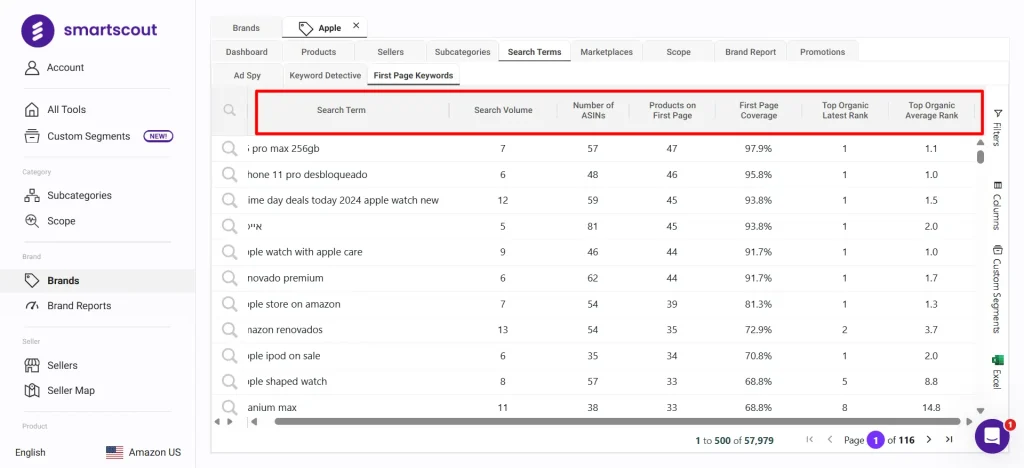Click vertical scrollbar down arrow

[x=980, y=411]
